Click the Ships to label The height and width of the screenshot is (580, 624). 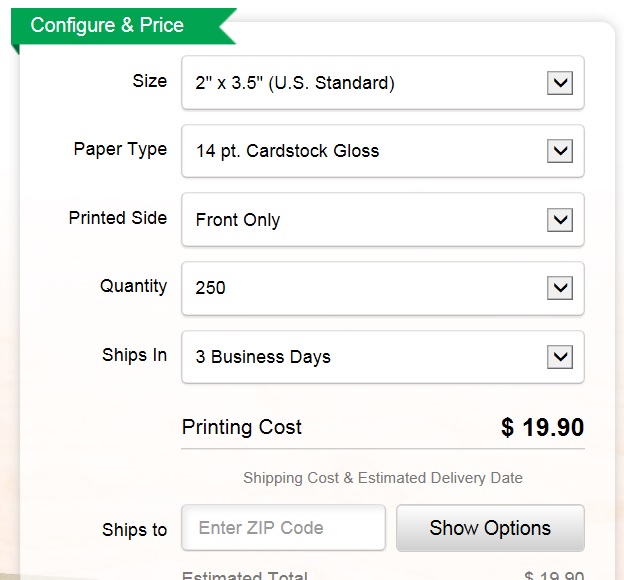[134, 530]
